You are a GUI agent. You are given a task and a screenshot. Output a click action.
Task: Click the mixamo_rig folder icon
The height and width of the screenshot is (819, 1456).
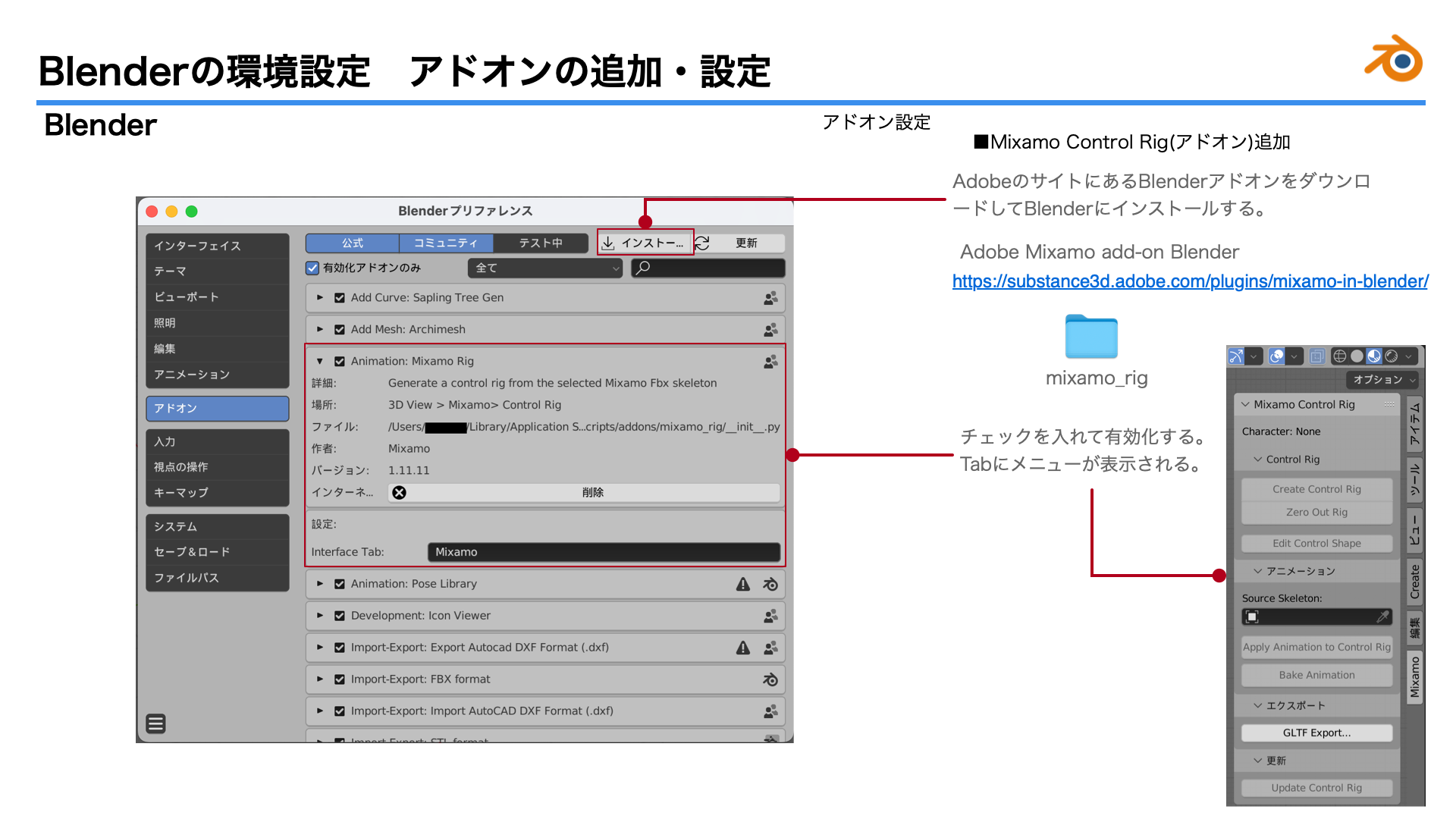coord(1091,336)
